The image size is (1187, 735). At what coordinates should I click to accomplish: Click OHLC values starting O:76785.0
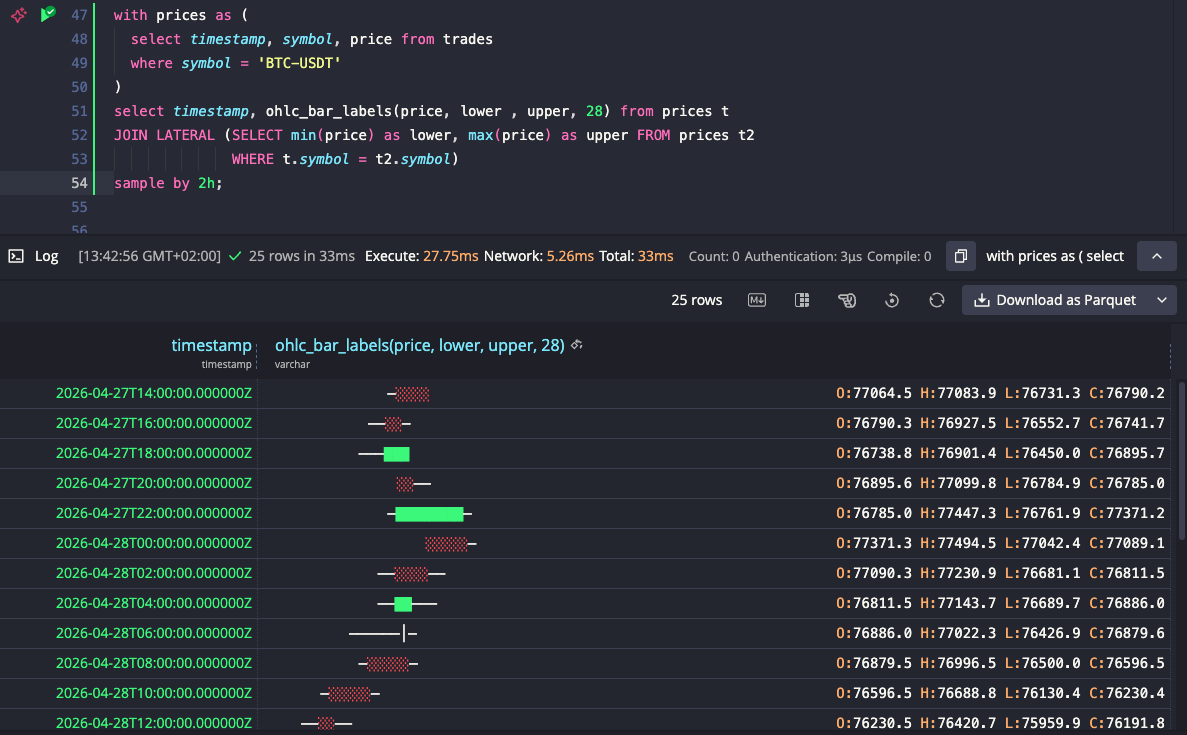1000,512
